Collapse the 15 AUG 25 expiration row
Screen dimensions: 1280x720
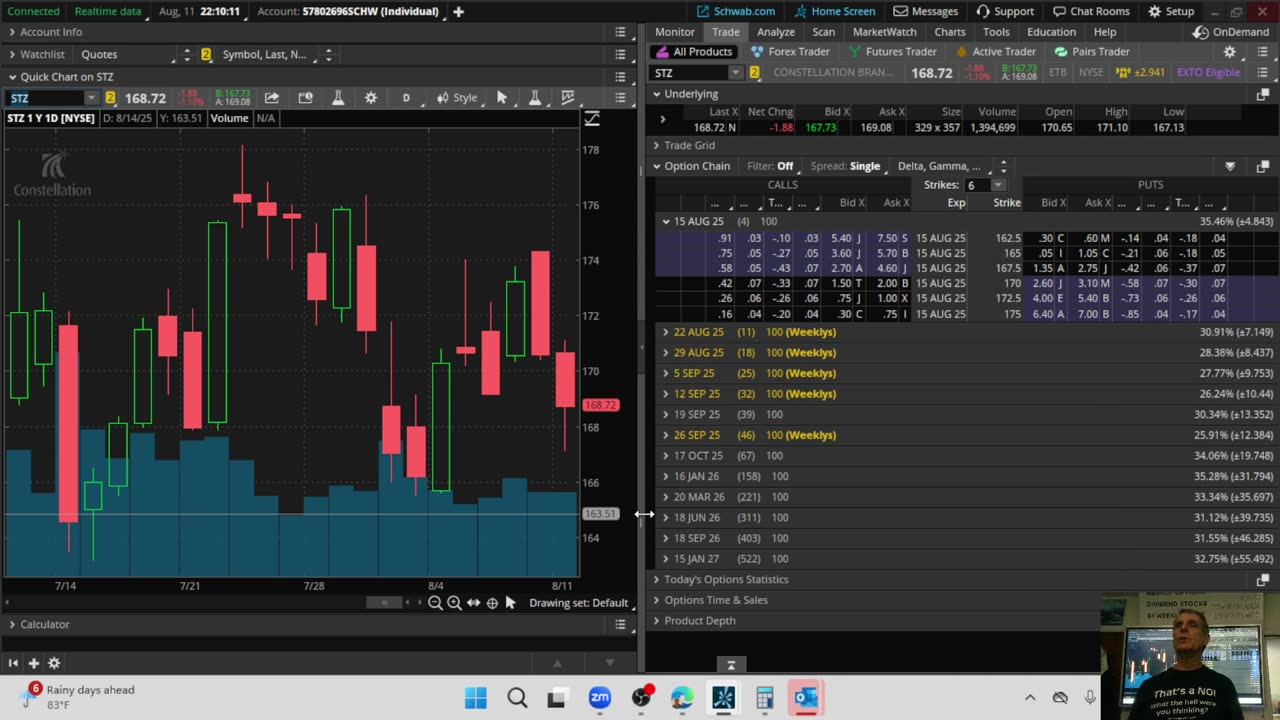(x=666, y=221)
